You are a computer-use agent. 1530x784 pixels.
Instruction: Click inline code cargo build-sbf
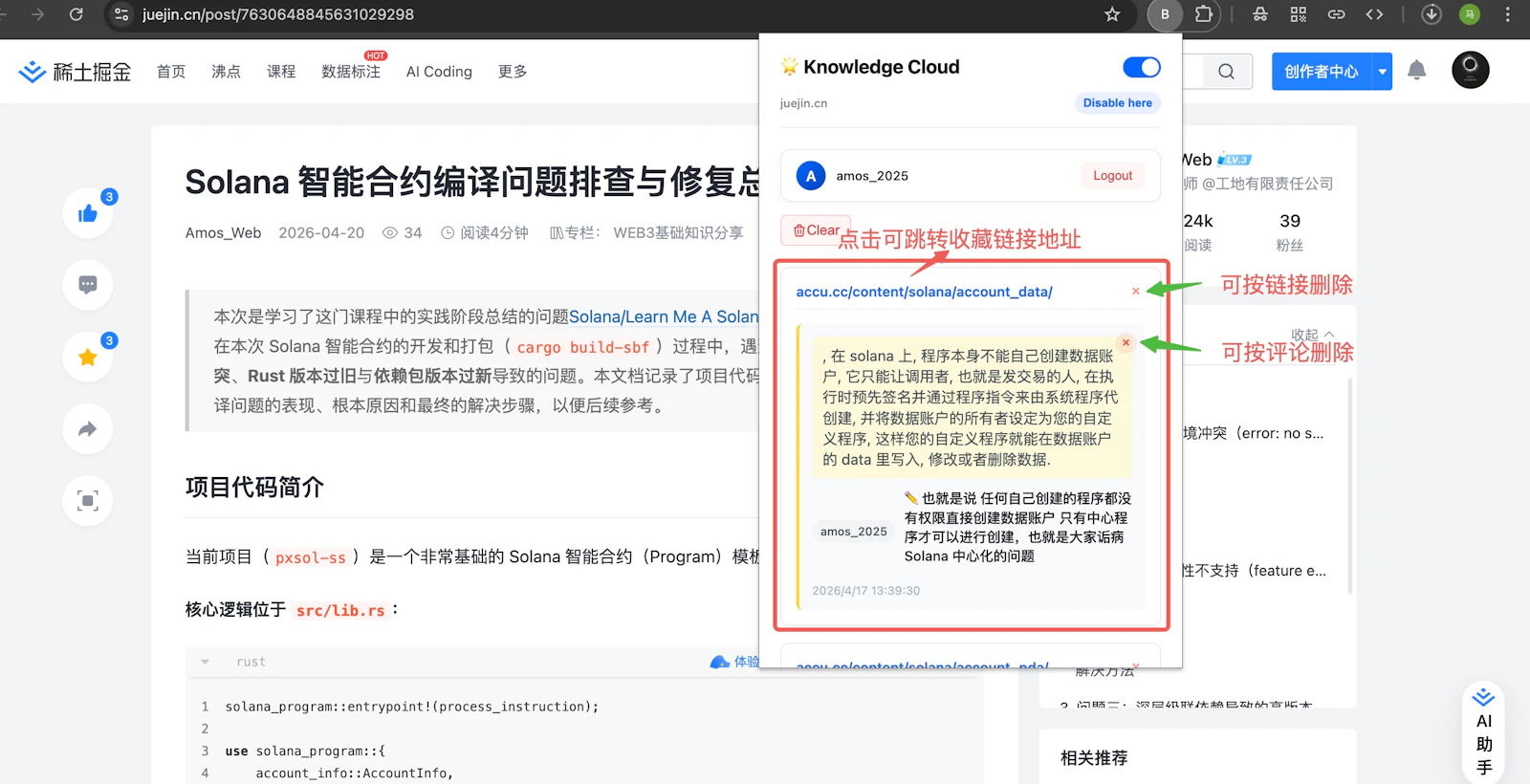click(583, 347)
